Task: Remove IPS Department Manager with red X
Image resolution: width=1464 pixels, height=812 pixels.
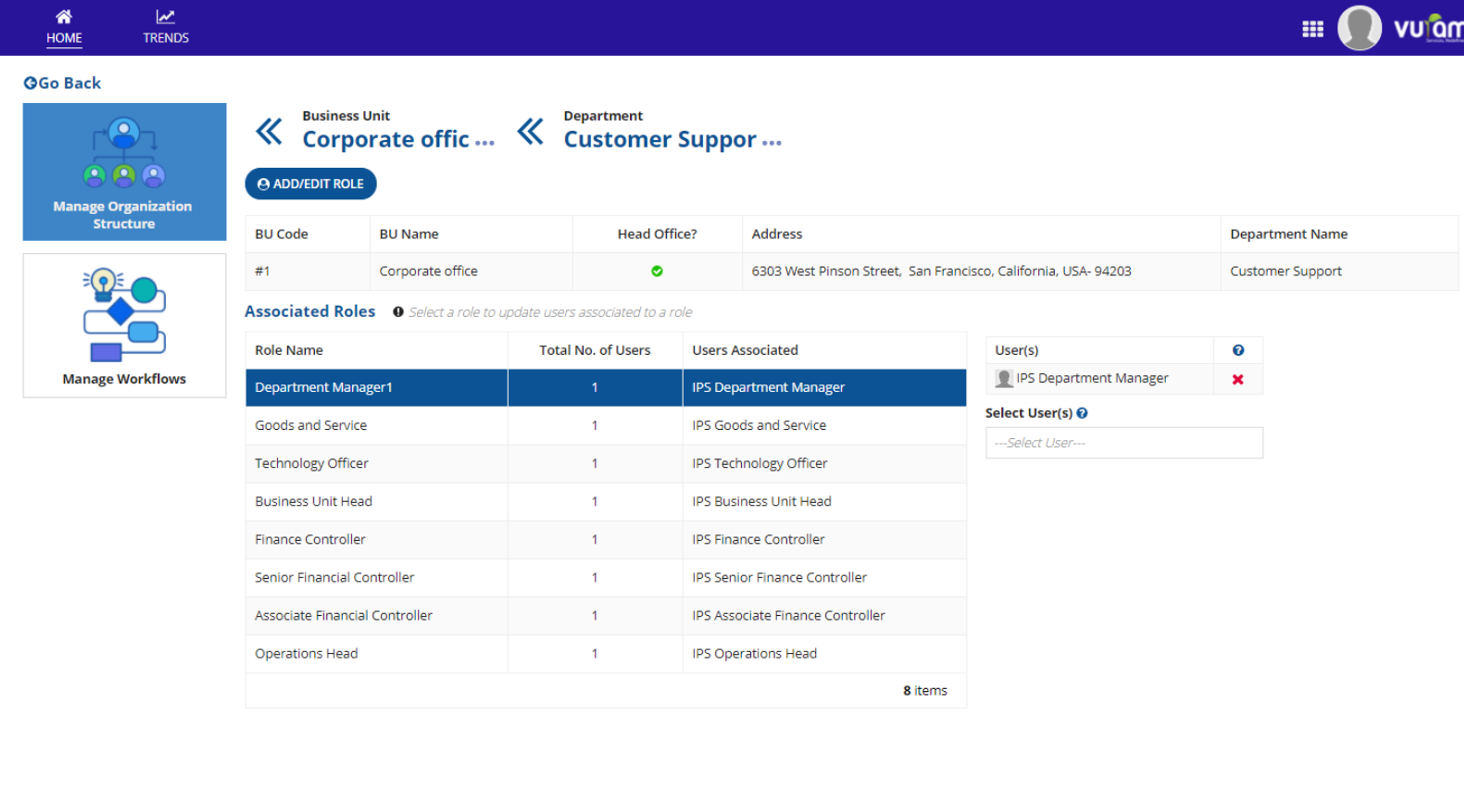Action: click(1237, 379)
